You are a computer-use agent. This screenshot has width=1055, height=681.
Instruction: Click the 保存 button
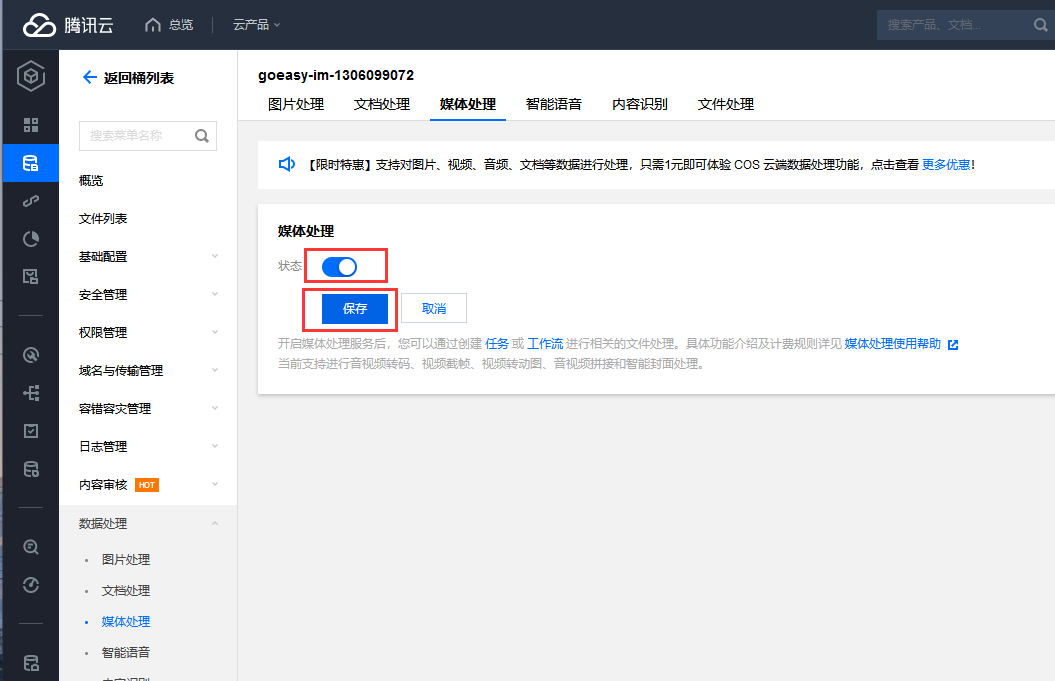point(355,309)
